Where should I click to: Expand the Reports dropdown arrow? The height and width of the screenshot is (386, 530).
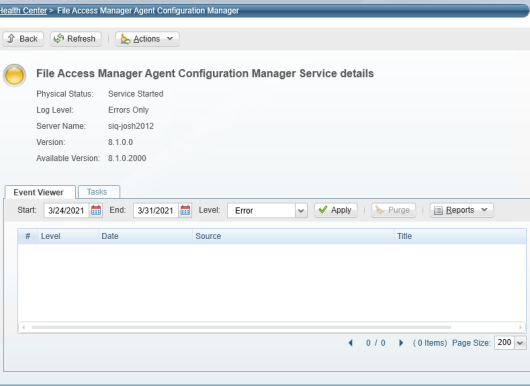click(484, 210)
